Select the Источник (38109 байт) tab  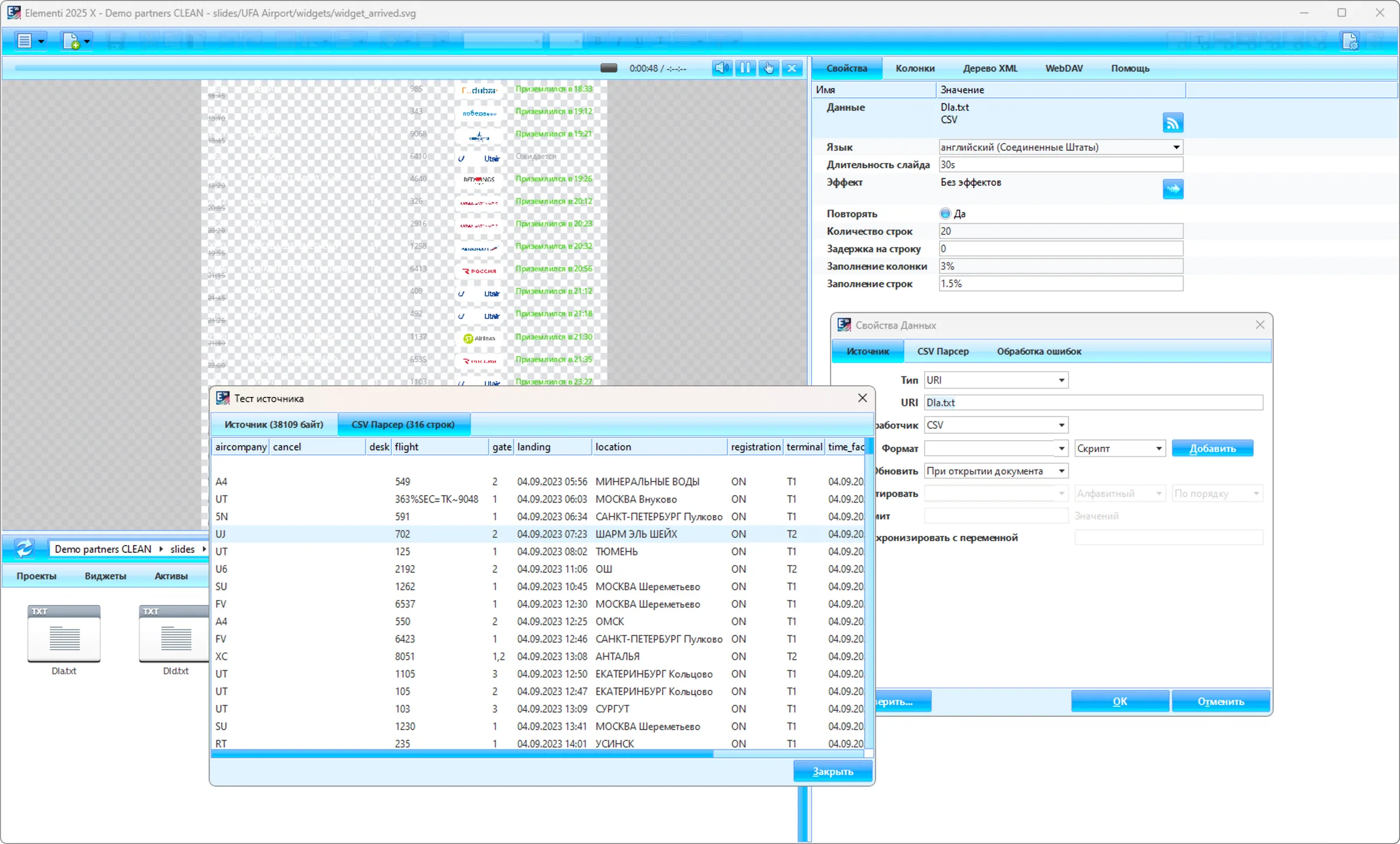(274, 424)
